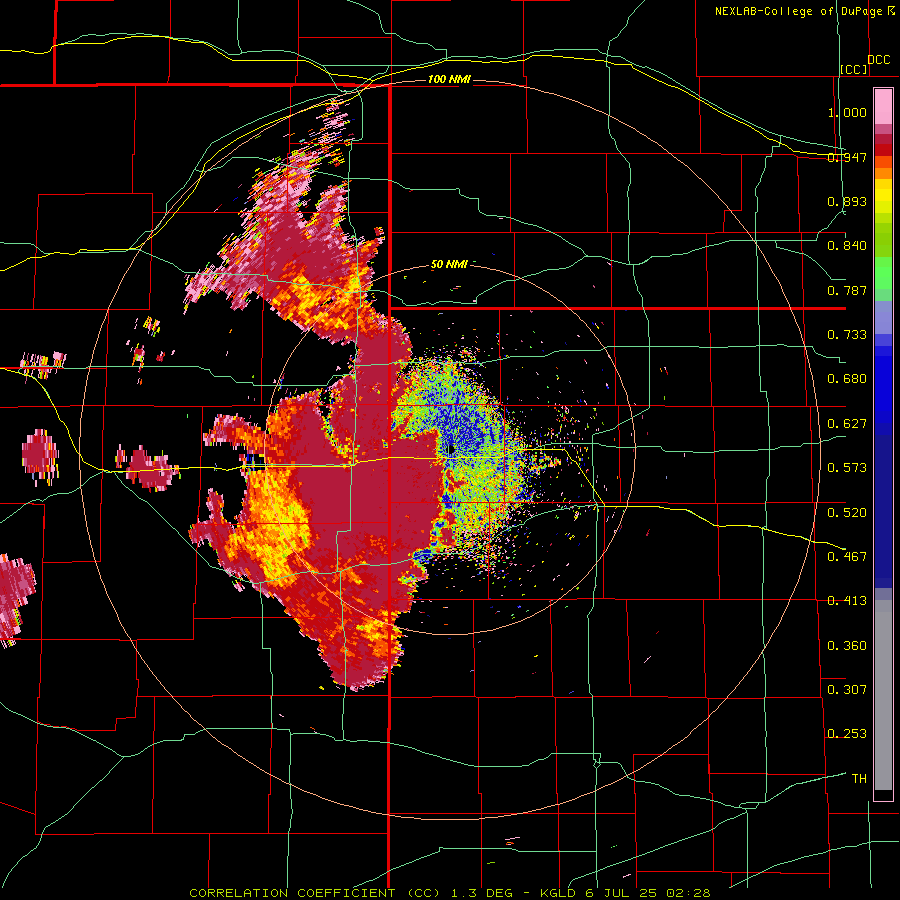
Task: Click the [CC] product label
Action: tap(854, 69)
